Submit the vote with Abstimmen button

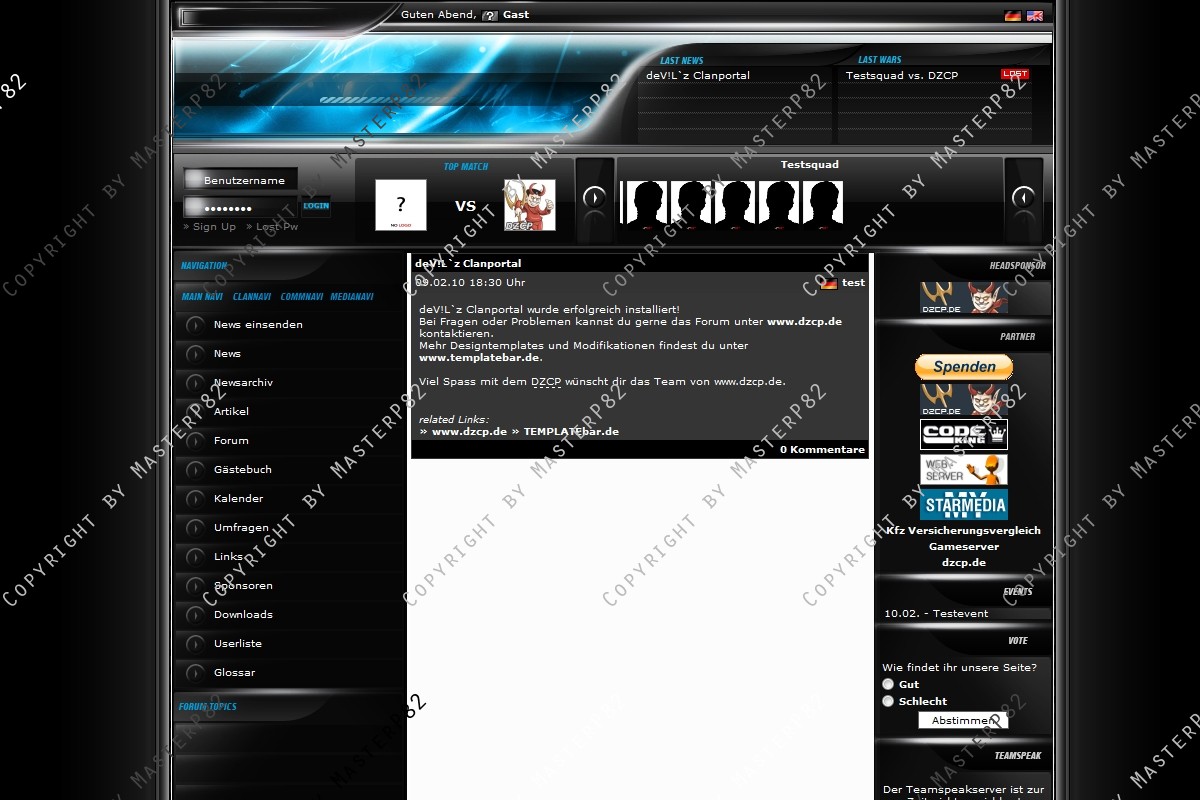click(963, 720)
